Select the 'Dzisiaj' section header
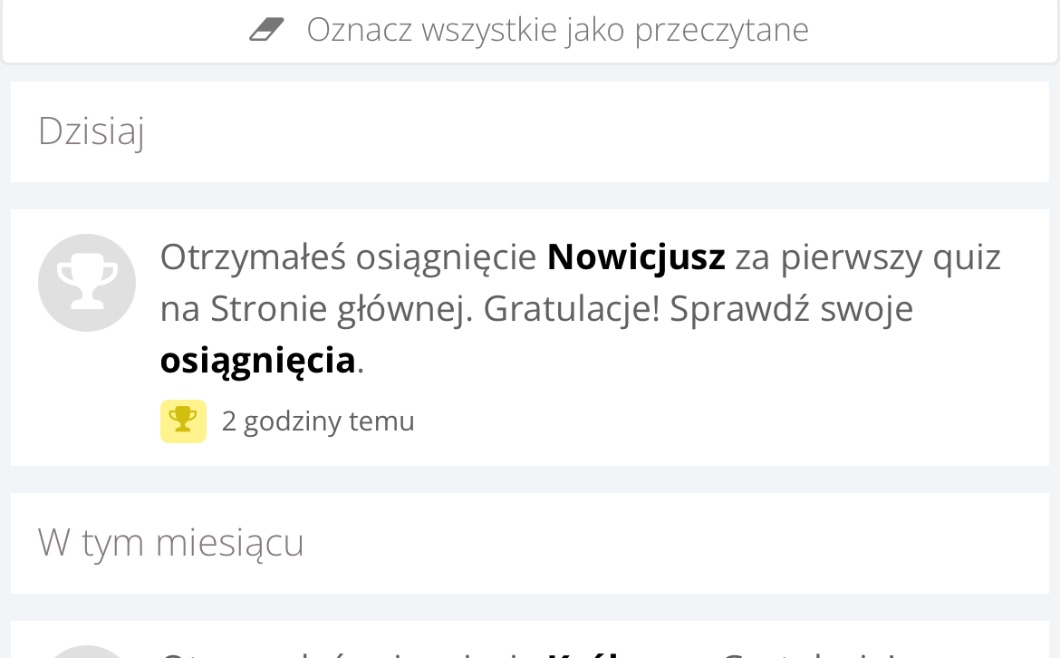This screenshot has height=658, width=1060. (91, 131)
